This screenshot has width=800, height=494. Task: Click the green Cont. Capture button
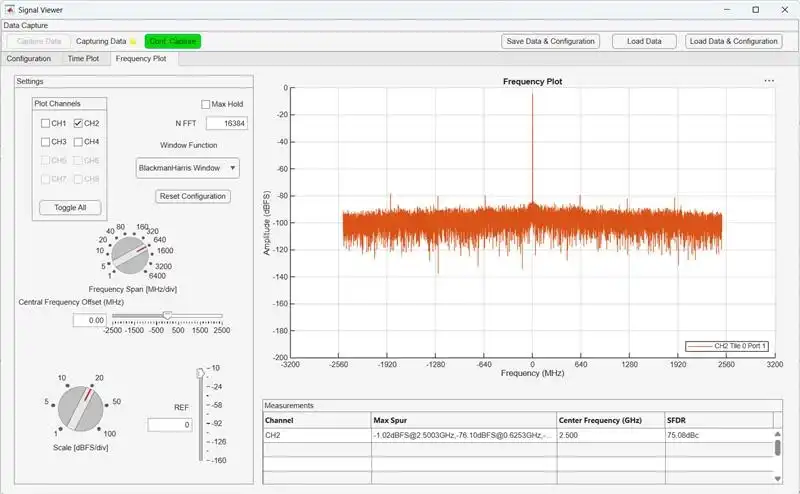pyautogui.click(x=173, y=41)
